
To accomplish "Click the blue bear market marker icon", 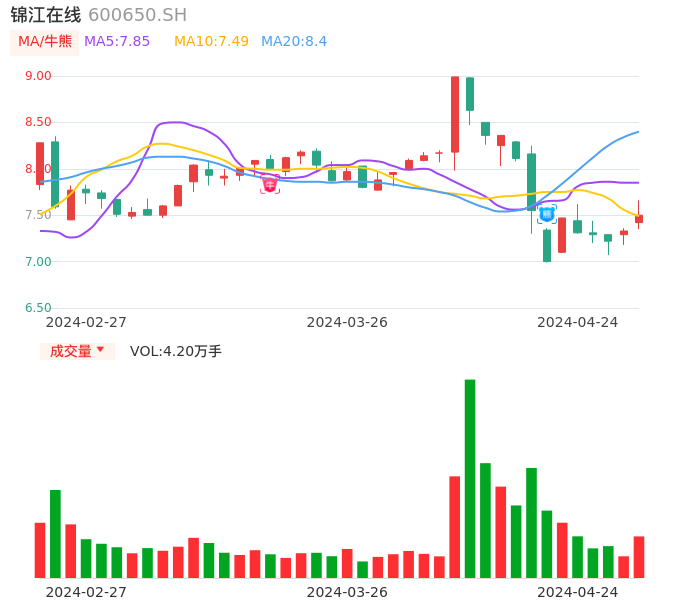I will coord(547,213).
